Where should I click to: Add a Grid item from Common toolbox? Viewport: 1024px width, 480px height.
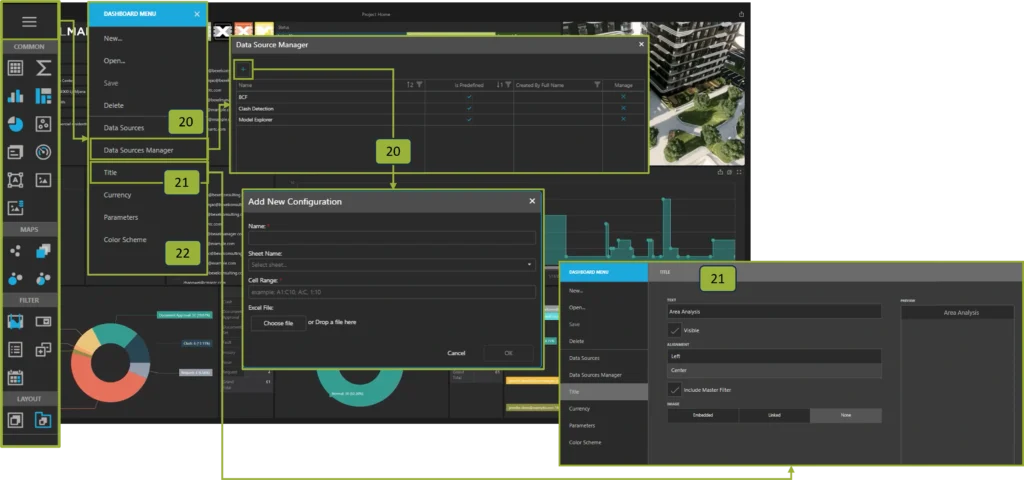tap(16, 68)
